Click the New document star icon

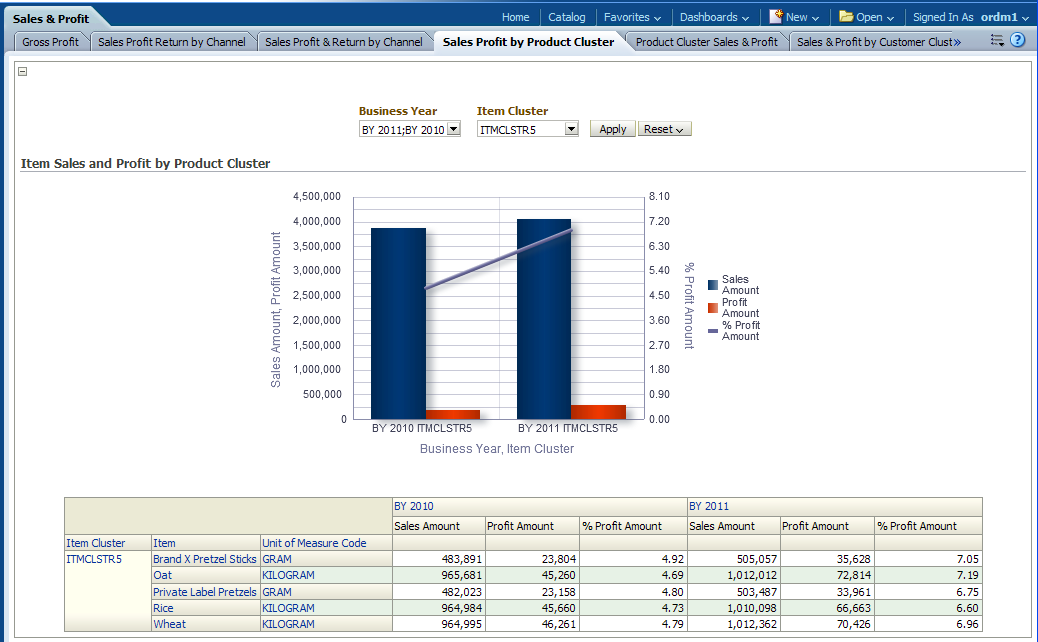pyautogui.click(x=776, y=17)
